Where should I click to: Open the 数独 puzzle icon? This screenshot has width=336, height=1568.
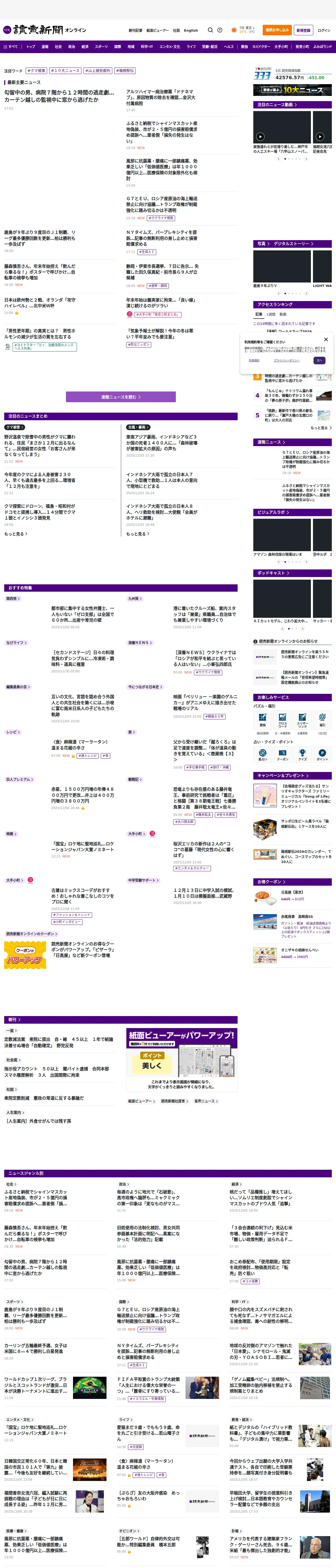coord(263,720)
